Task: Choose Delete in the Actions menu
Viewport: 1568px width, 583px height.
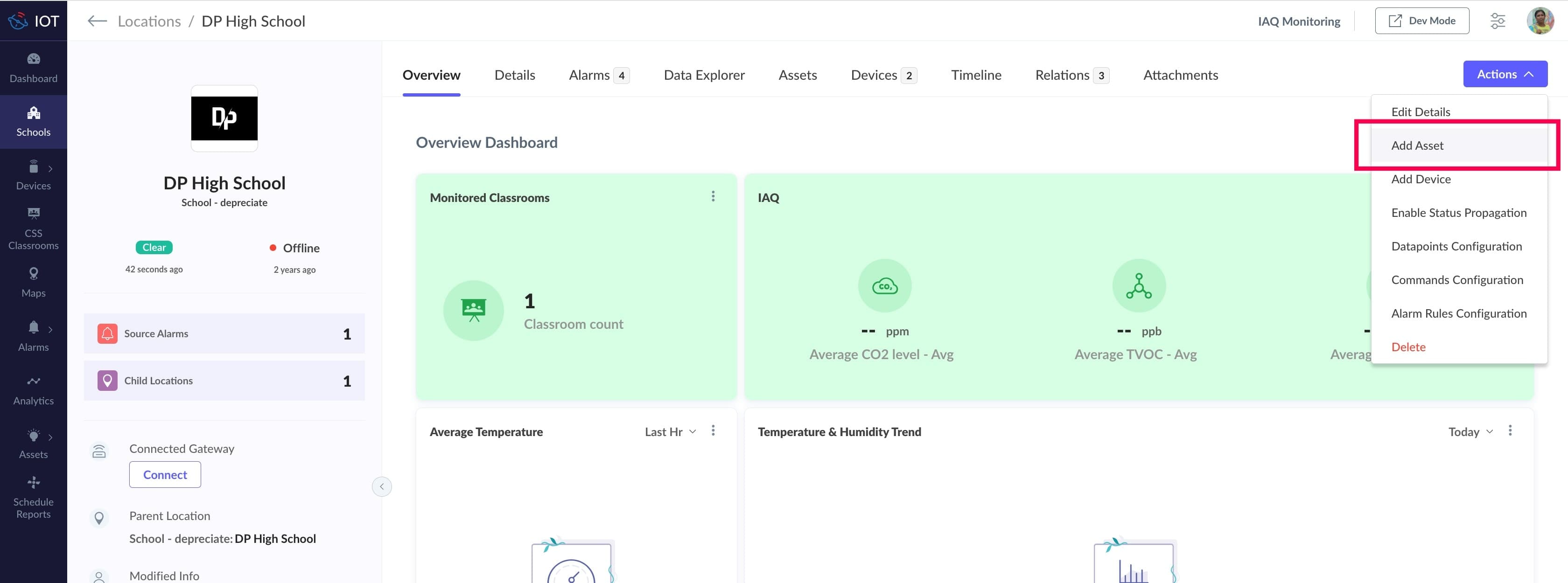Action: tap(1408, 347)
